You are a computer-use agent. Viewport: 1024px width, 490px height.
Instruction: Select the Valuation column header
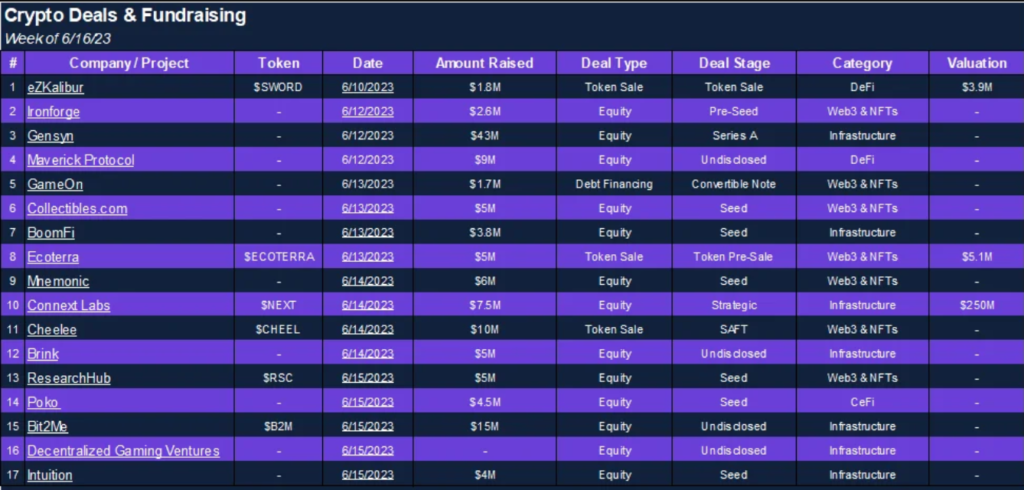pyautogui.click(x=977, y=63)
